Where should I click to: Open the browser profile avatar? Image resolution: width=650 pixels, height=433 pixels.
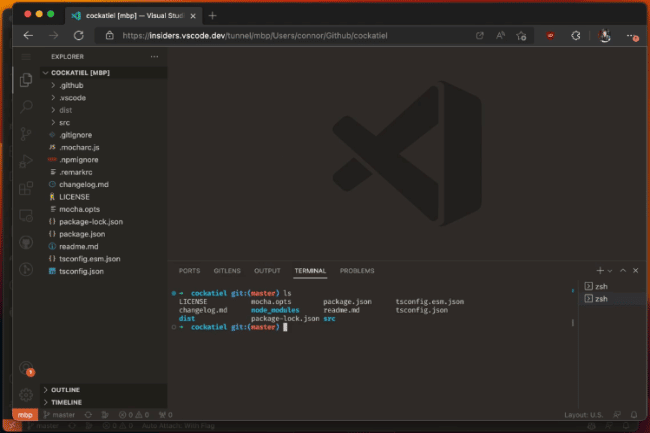[x=604, y=36]
